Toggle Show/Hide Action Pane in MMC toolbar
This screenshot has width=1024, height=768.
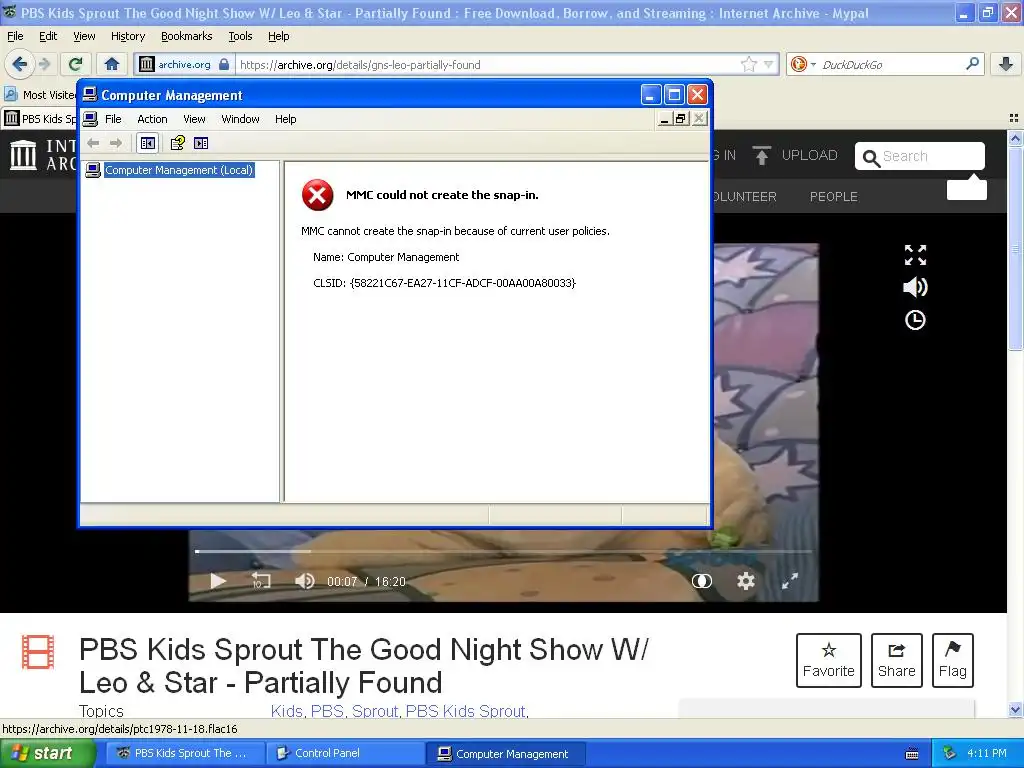[201, 143]
